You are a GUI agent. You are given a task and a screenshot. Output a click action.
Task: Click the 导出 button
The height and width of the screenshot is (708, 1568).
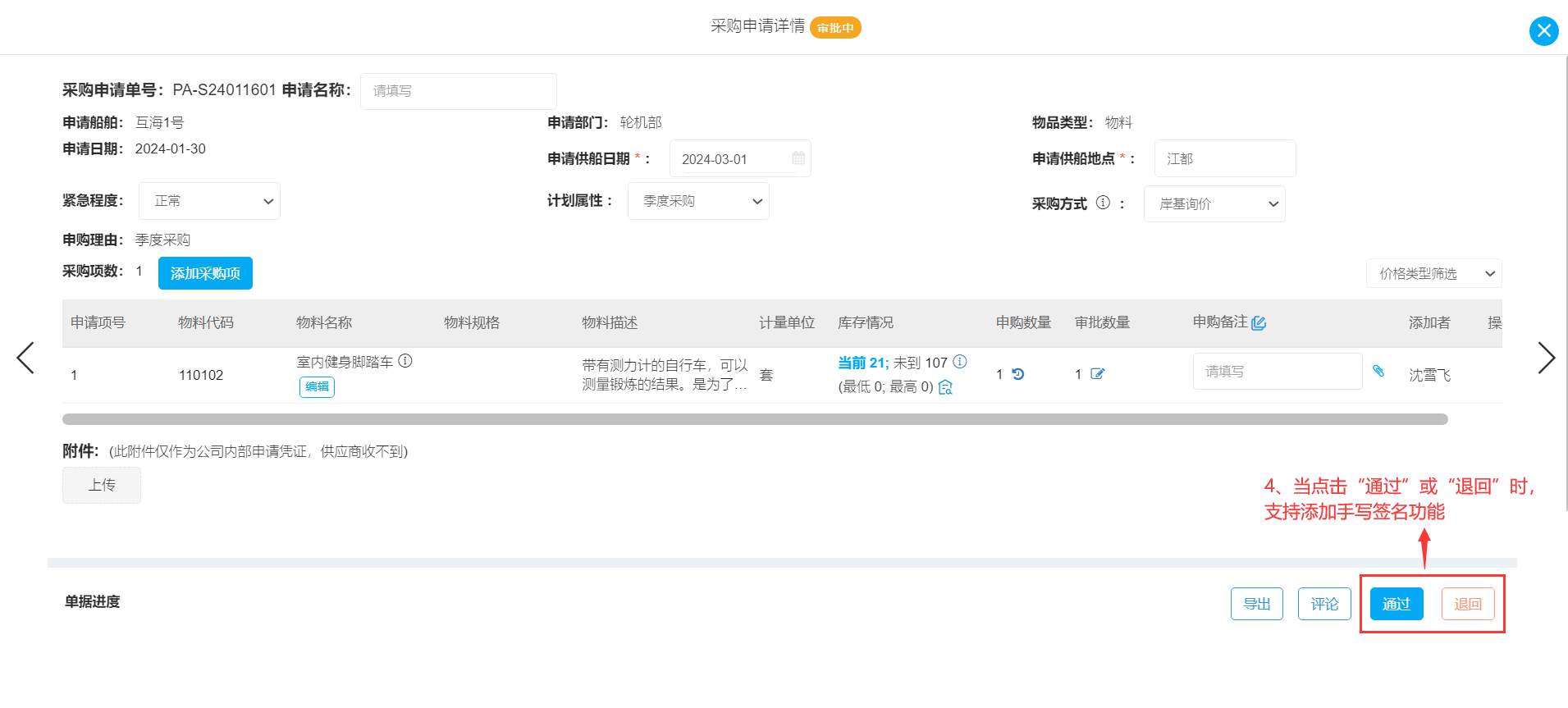tap(1256, 604)
